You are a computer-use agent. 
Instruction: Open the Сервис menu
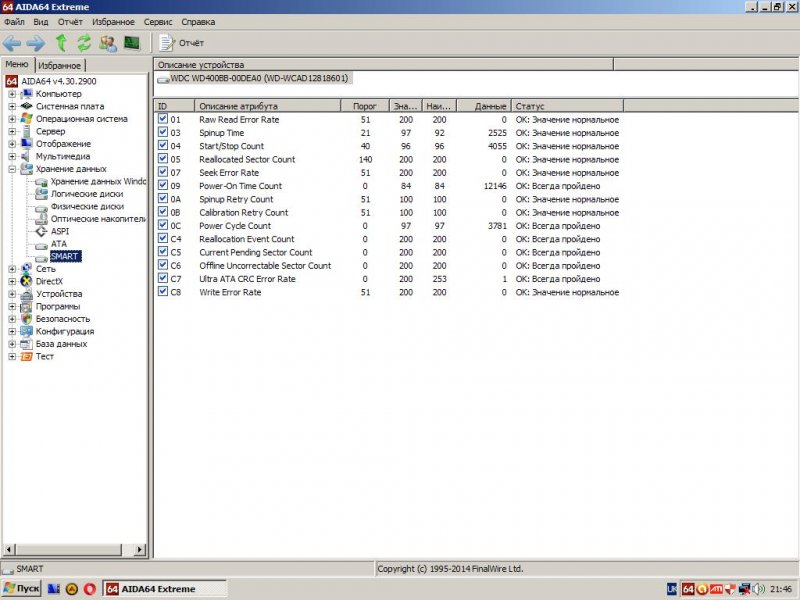click(x=157, y=21)
